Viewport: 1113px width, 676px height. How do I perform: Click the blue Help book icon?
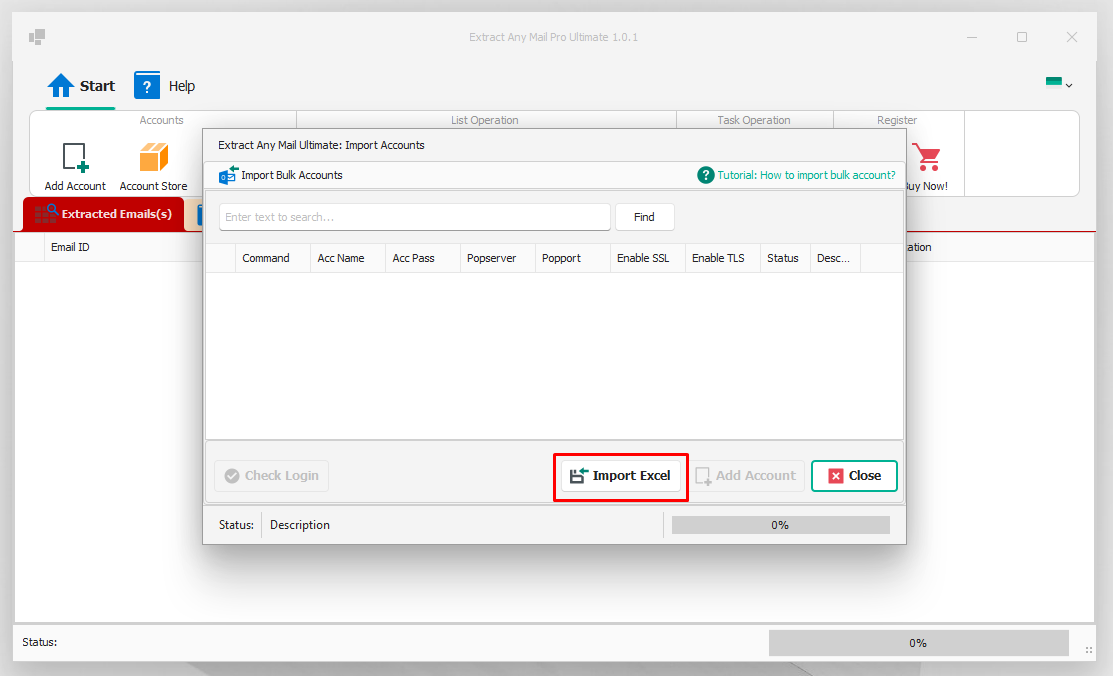147,86
